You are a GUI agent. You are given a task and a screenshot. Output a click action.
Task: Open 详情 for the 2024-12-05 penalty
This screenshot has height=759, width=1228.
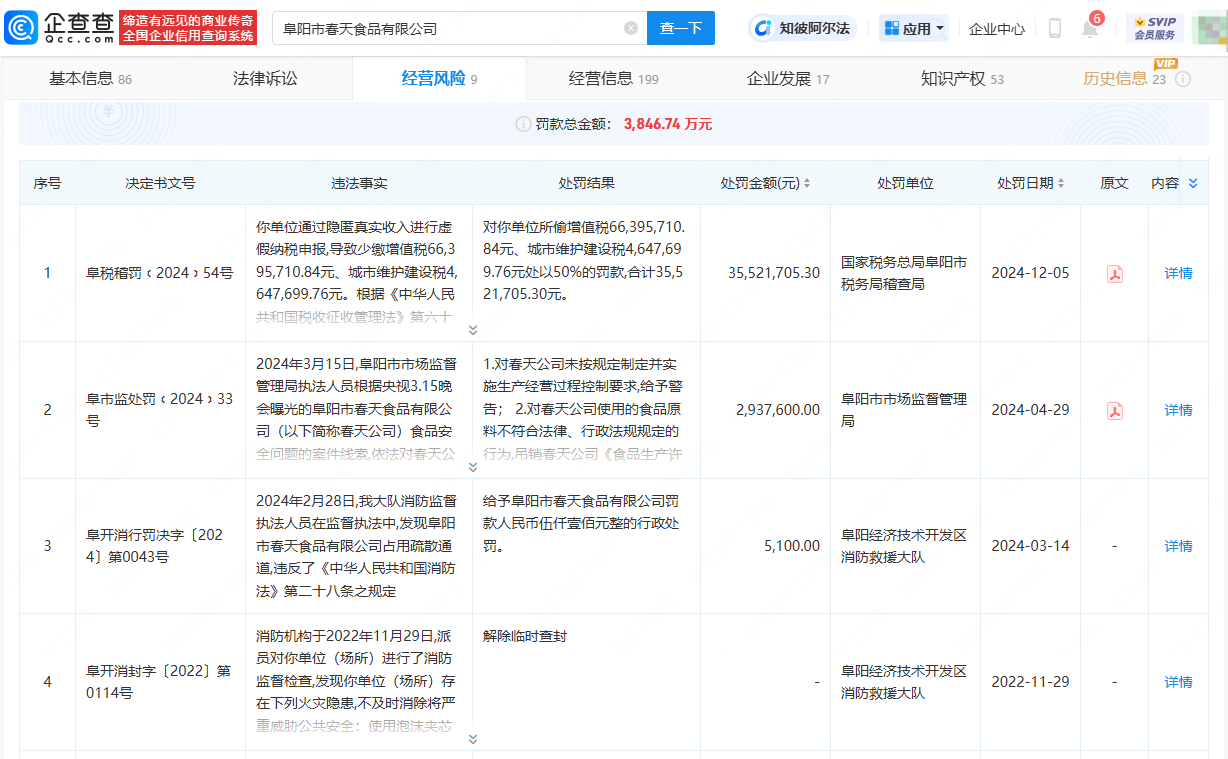(x=1178, y=273)
